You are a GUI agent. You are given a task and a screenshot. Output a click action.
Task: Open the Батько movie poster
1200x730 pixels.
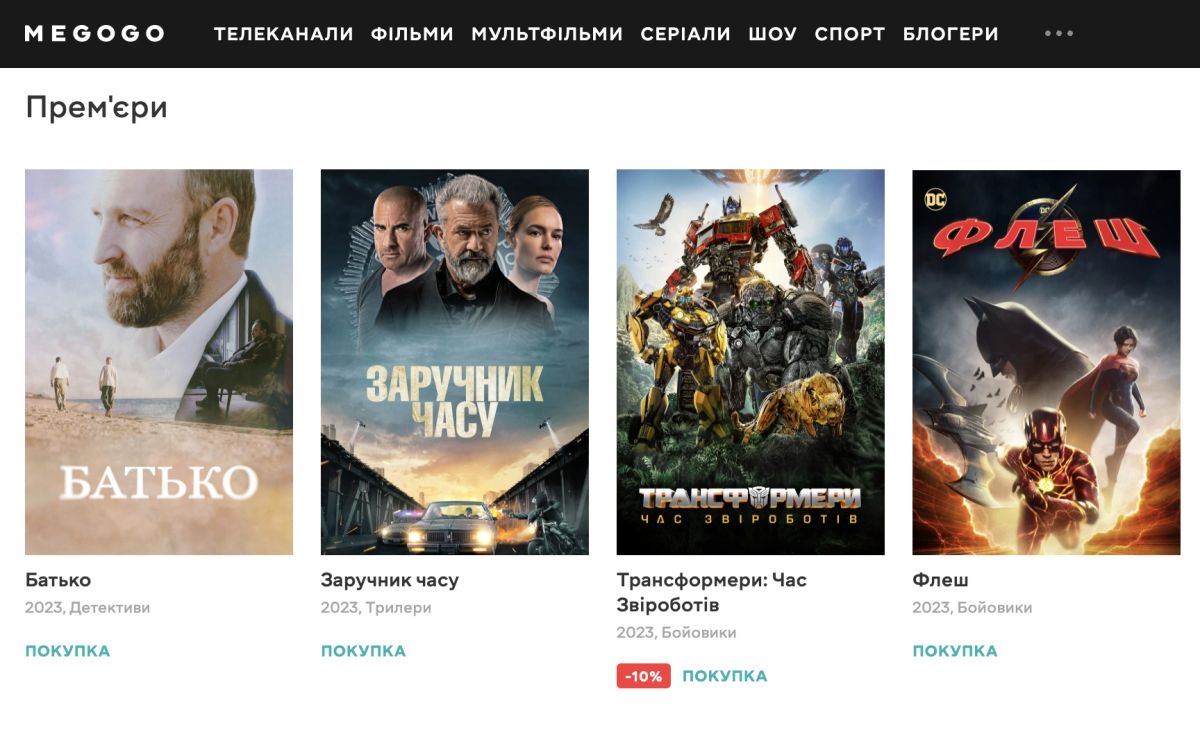tap(159, 362)
